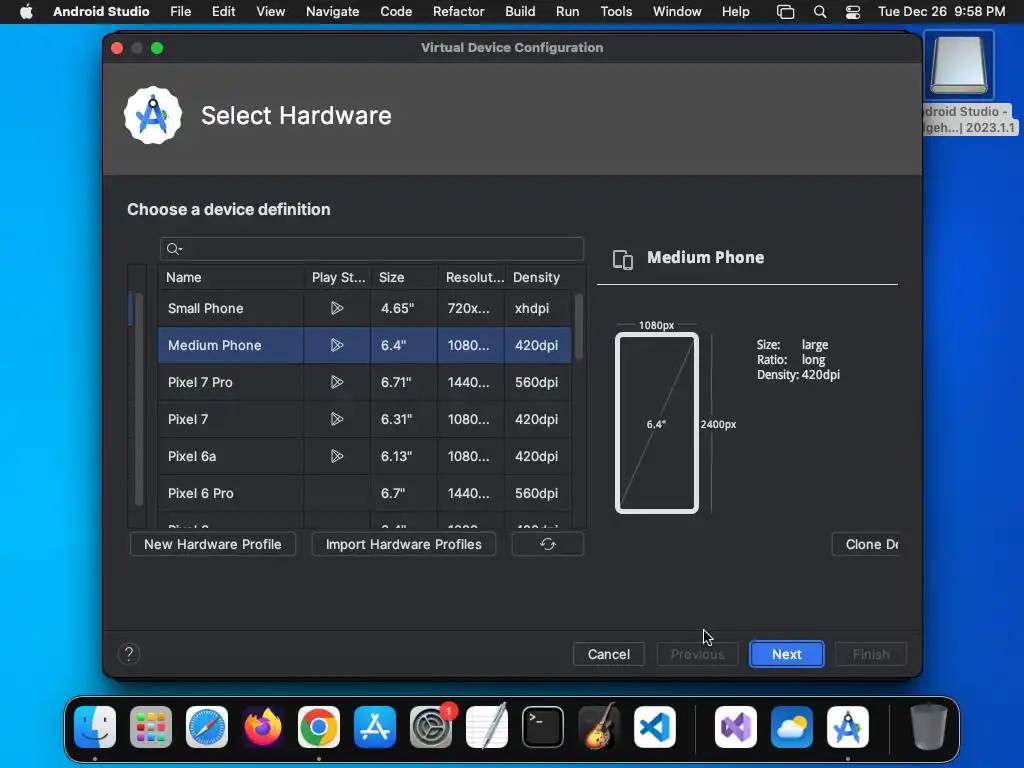Open App Store from the Dock

pos(375,727)
